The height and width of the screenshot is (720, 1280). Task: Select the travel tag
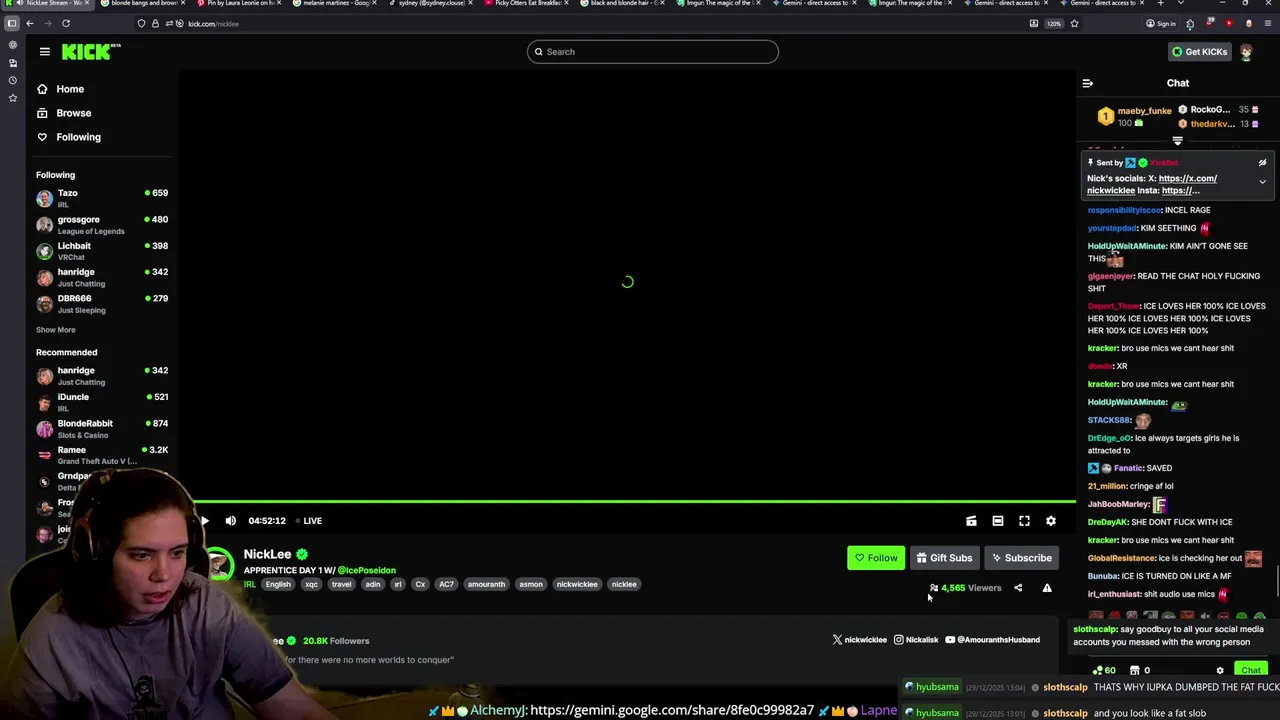342,584
